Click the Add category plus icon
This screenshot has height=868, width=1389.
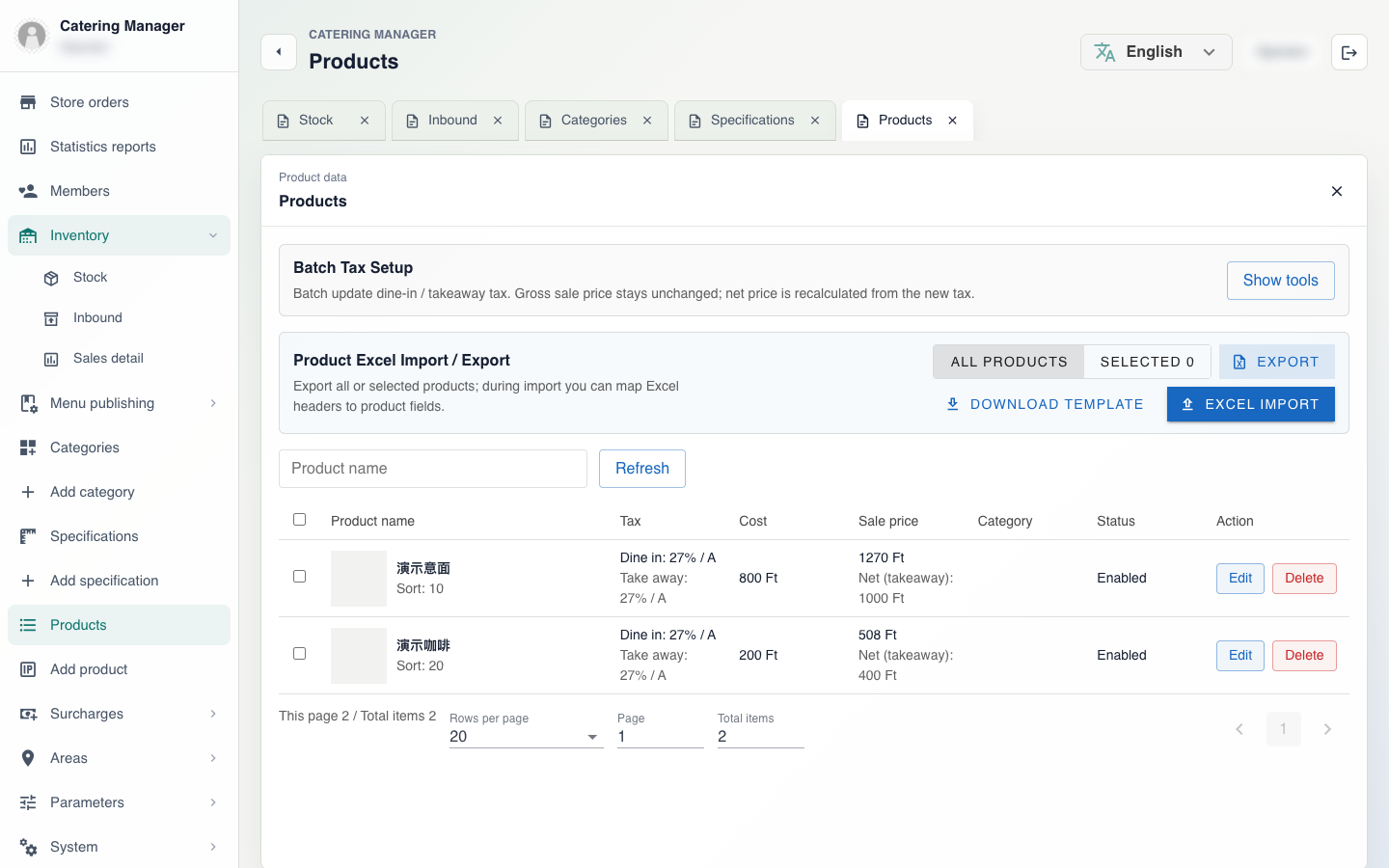tap(28, 492)
